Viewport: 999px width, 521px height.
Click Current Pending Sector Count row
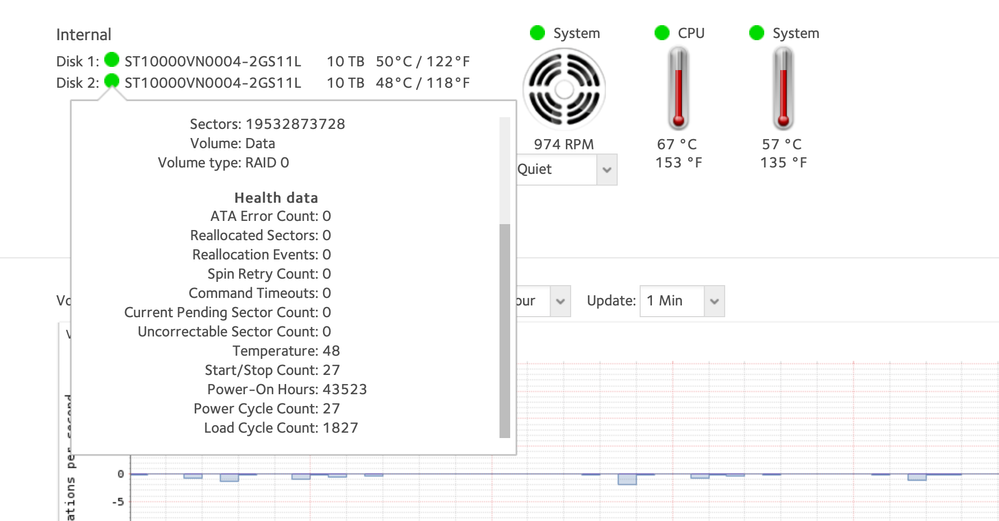pos(227,313)
